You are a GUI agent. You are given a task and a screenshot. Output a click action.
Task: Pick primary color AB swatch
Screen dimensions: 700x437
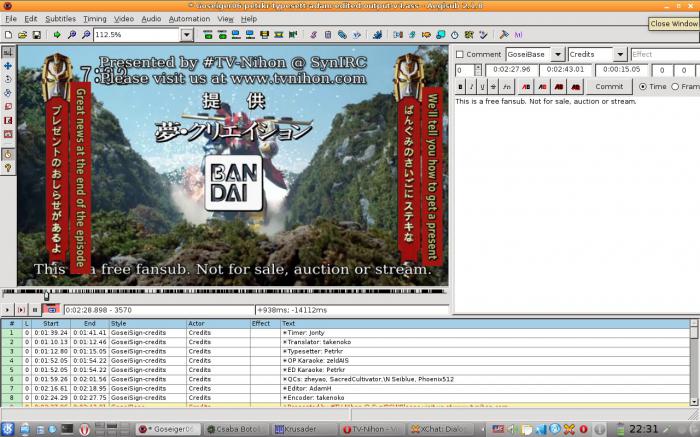[526, 87]
